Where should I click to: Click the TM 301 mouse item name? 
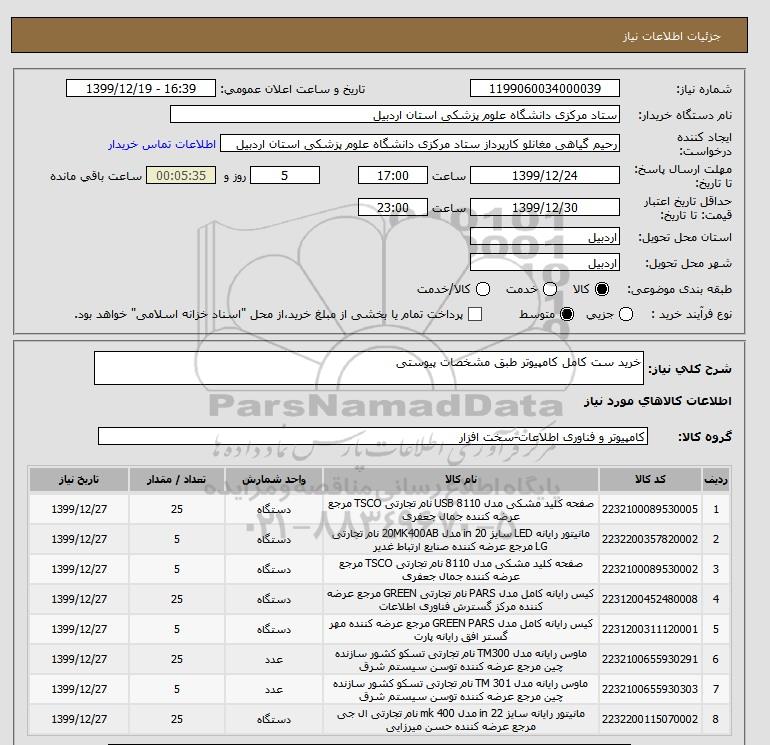(x=461, y=690)
